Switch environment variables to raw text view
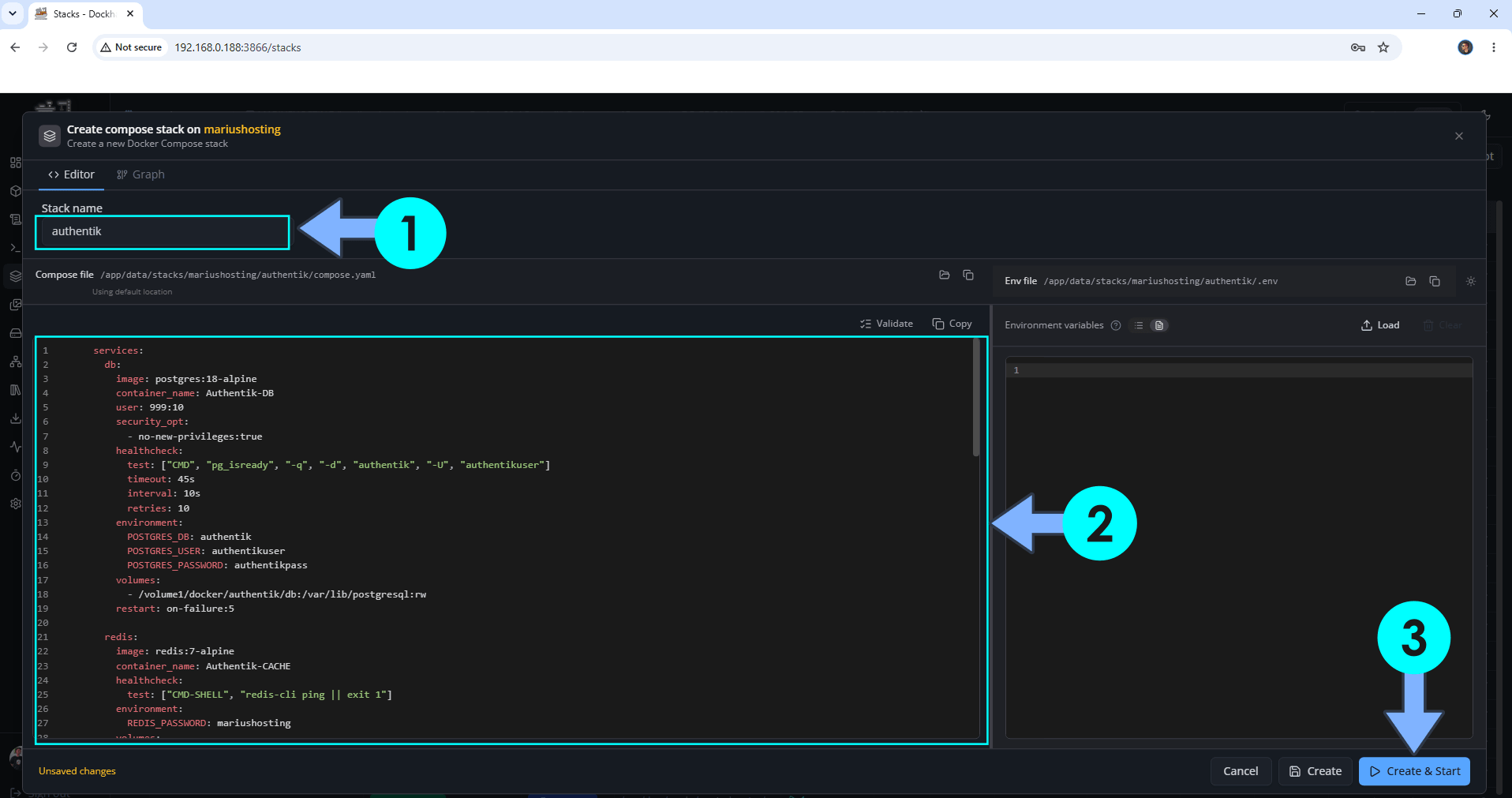Viewport: 1512px width, 798px height. coord(1158,325)
